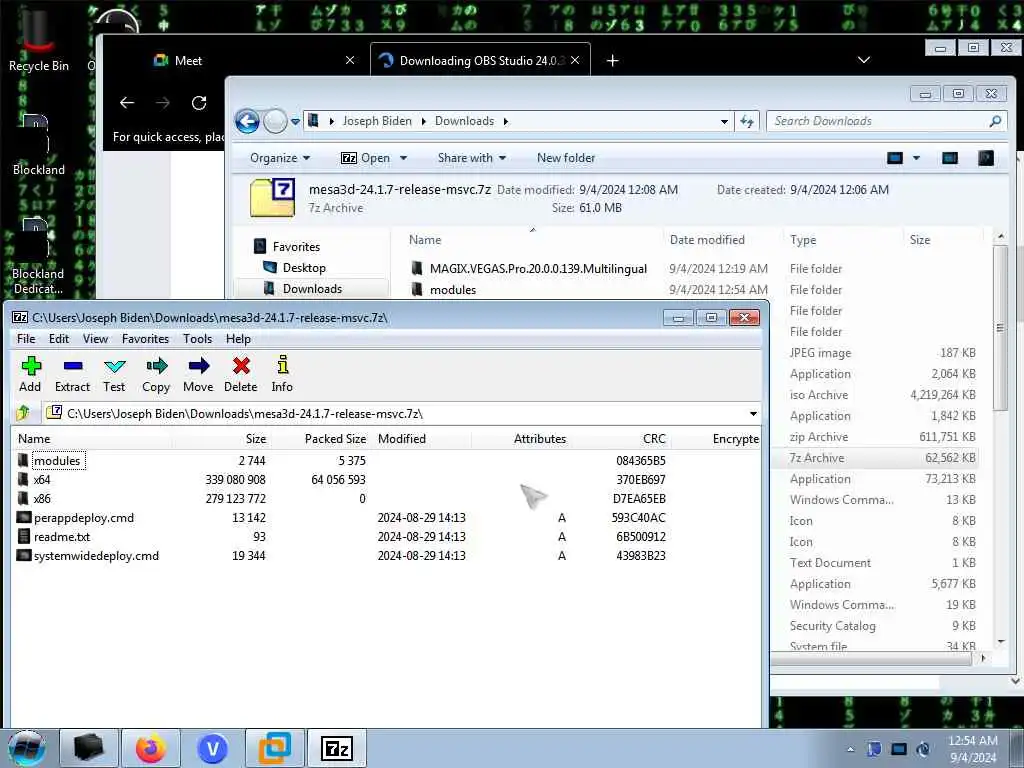Viewport: 1024px width, 768px height.
Task: Expand the 7-Zip path history dropdown
Action: 753,413
